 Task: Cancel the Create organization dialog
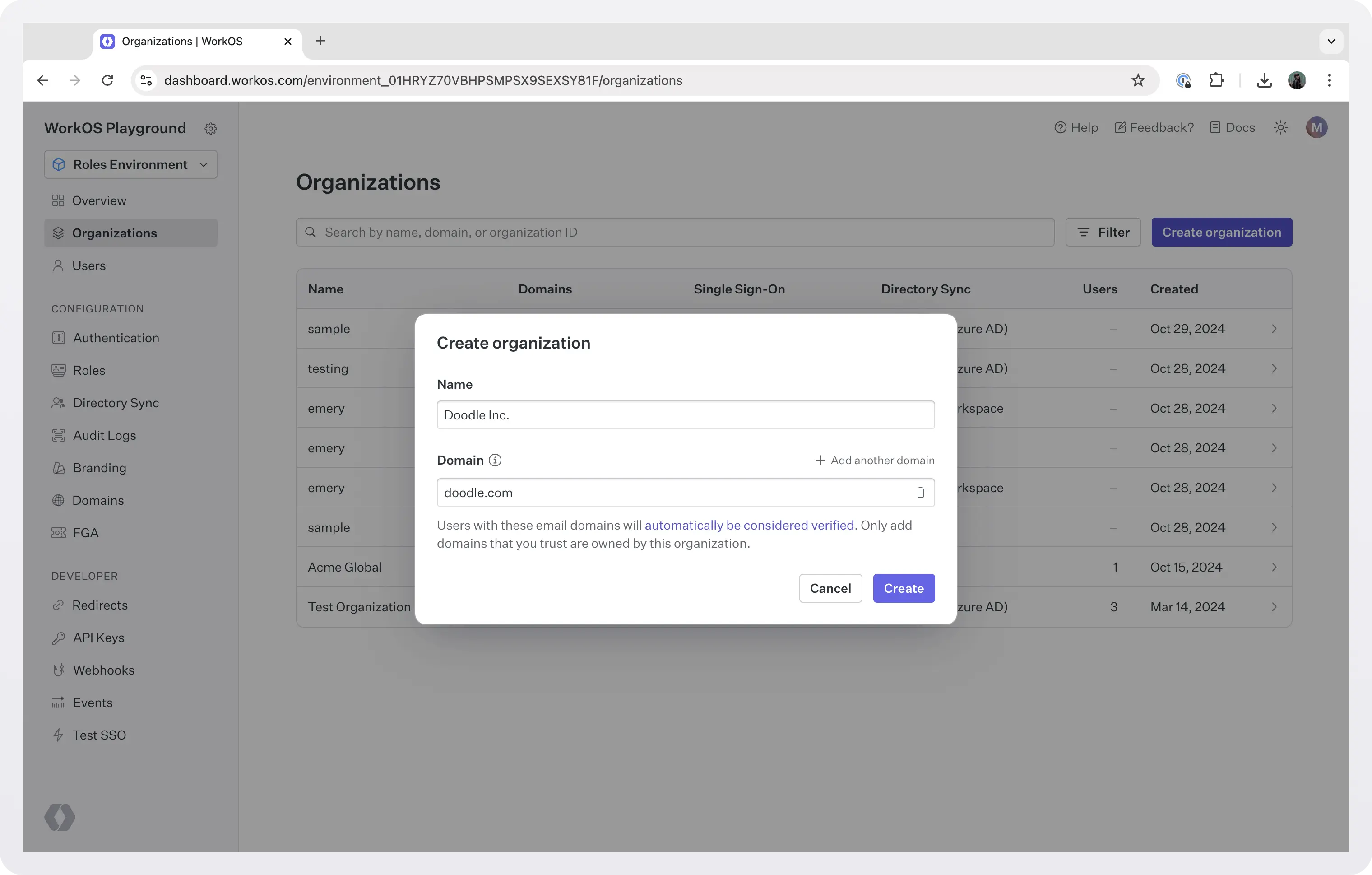(x=830, y=588)
